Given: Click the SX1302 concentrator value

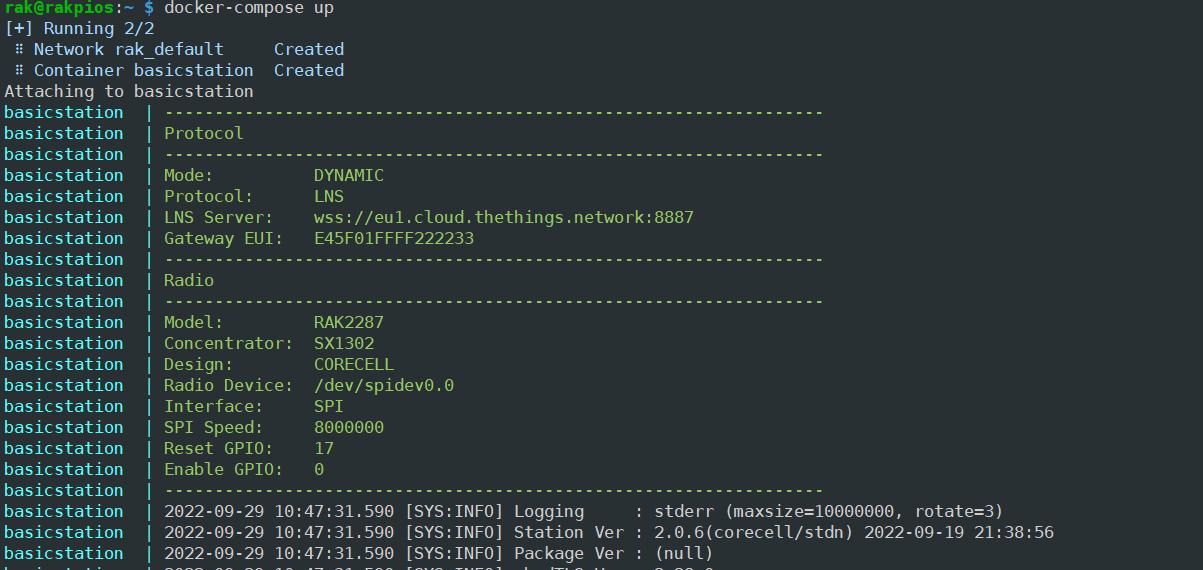Looking at the screenshot, I should [343, 343].
